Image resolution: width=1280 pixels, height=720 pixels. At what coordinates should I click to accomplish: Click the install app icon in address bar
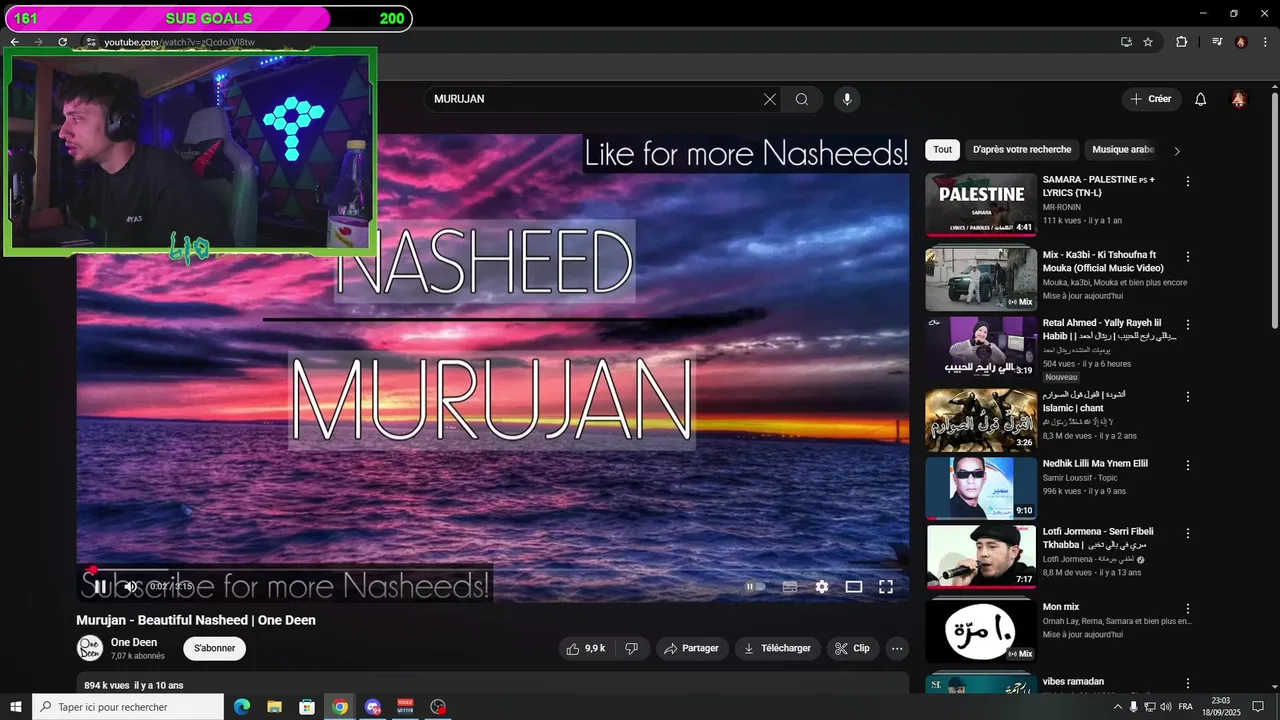pos(1126,42)
